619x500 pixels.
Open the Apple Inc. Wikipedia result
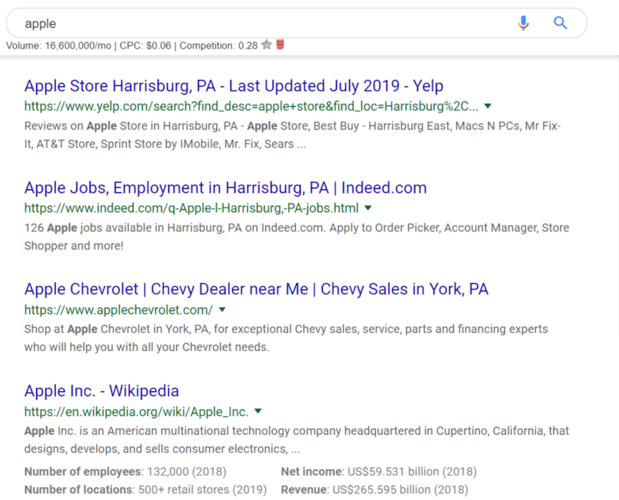pyautogui.click(x=101, y=391)
